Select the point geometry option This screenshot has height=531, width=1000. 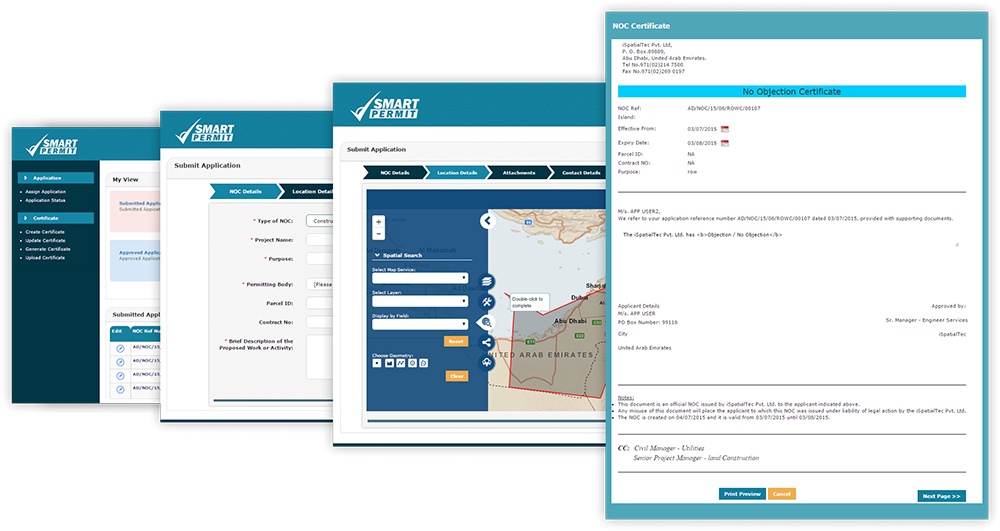[376, 362]
